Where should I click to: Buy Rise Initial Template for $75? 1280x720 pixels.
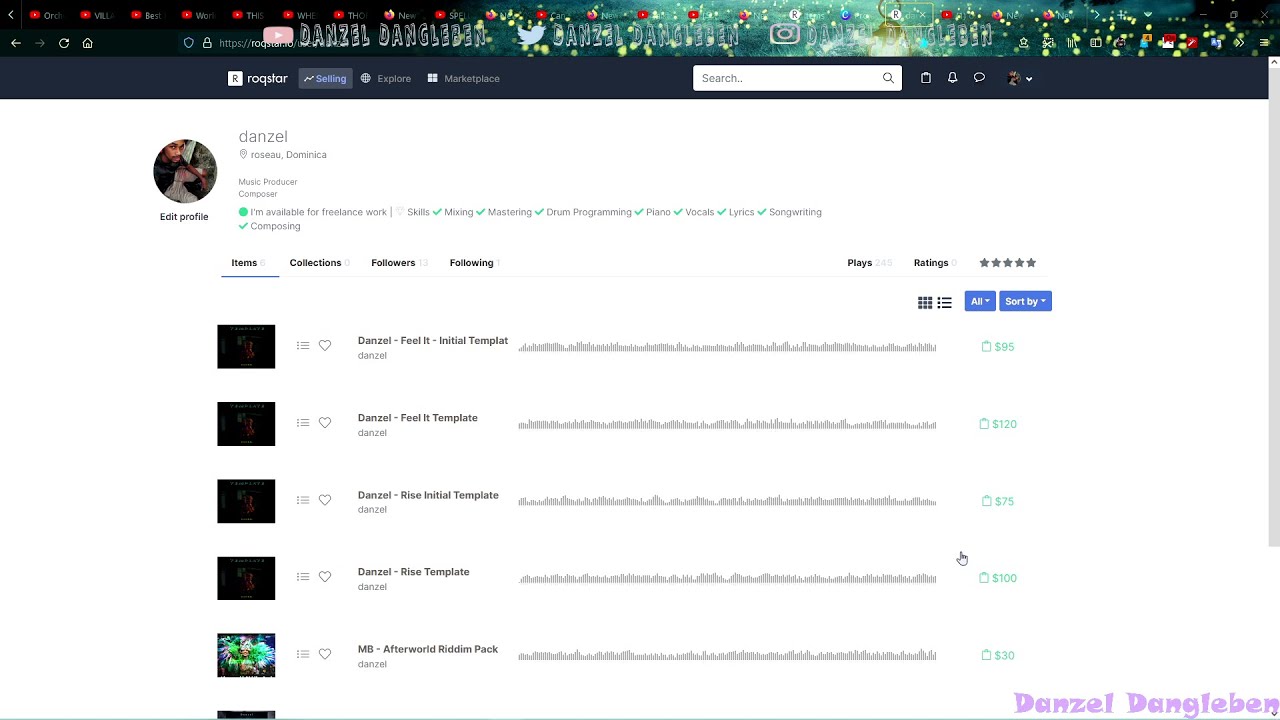tap(998, 501)
